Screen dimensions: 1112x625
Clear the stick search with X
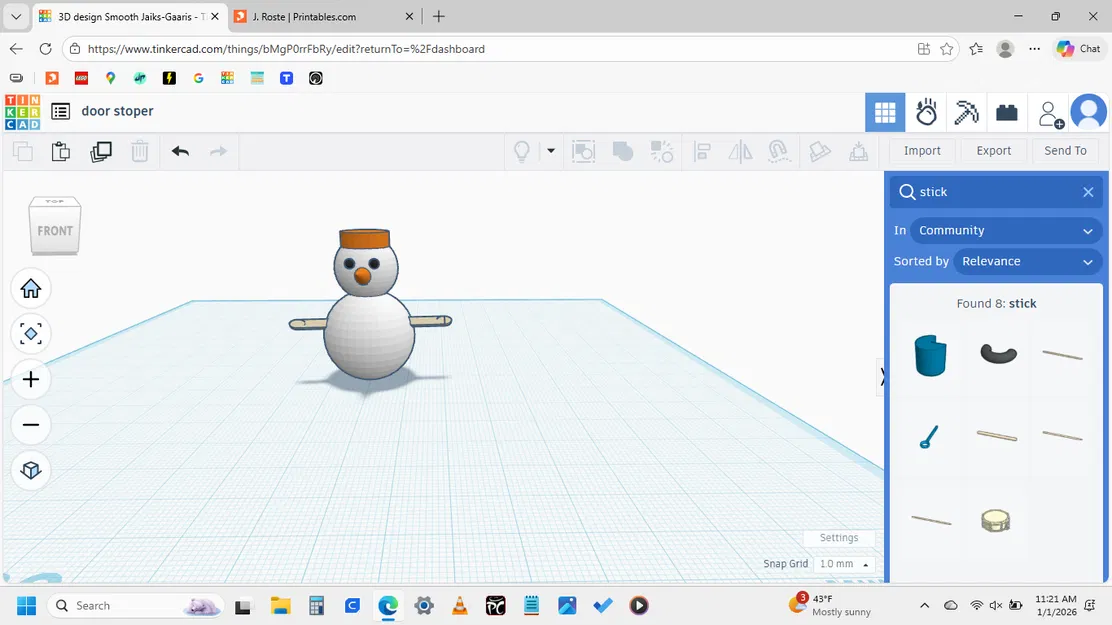[x=1088, y=192]
